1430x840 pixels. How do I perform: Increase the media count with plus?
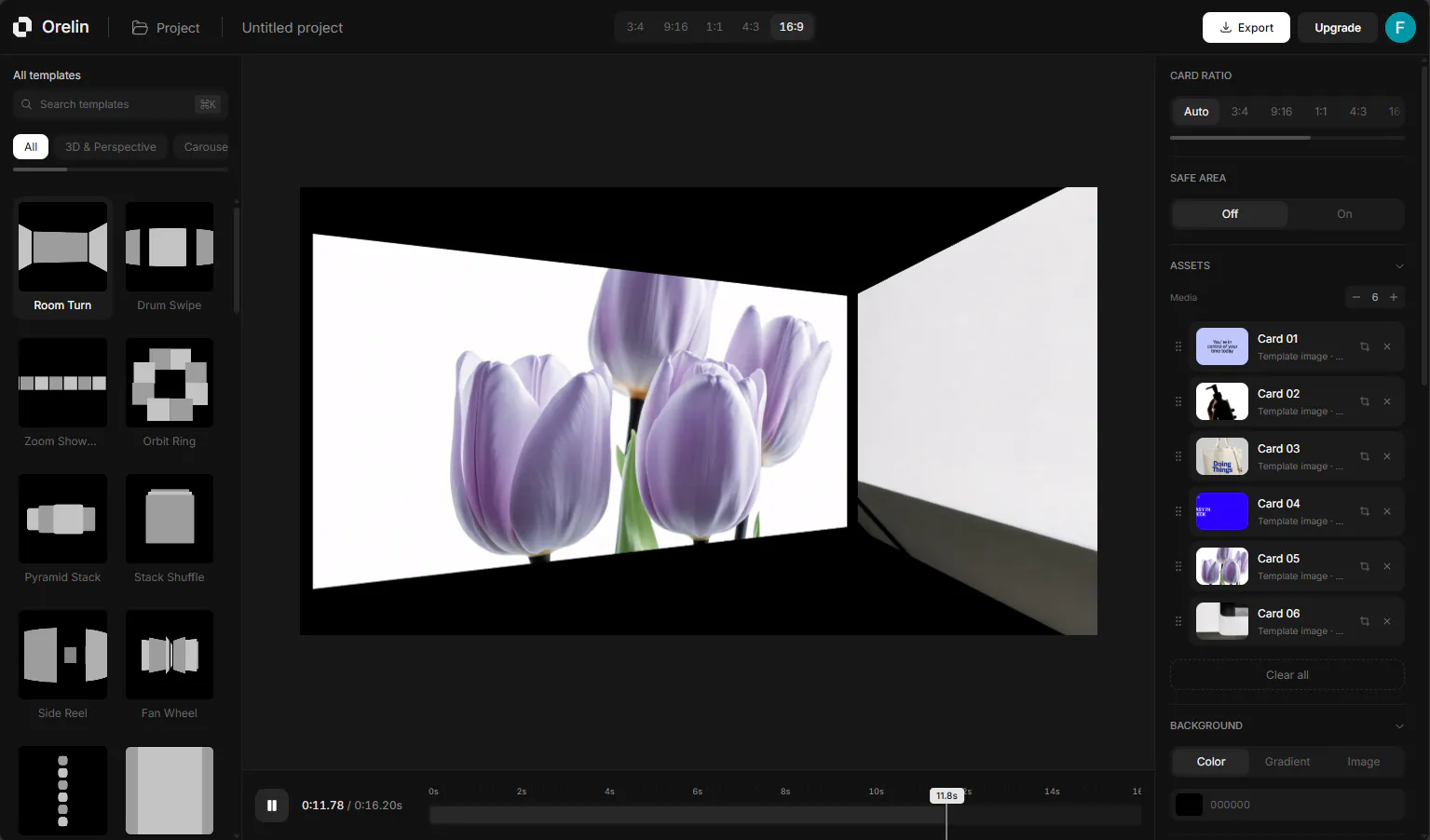tap(1394, 297)
